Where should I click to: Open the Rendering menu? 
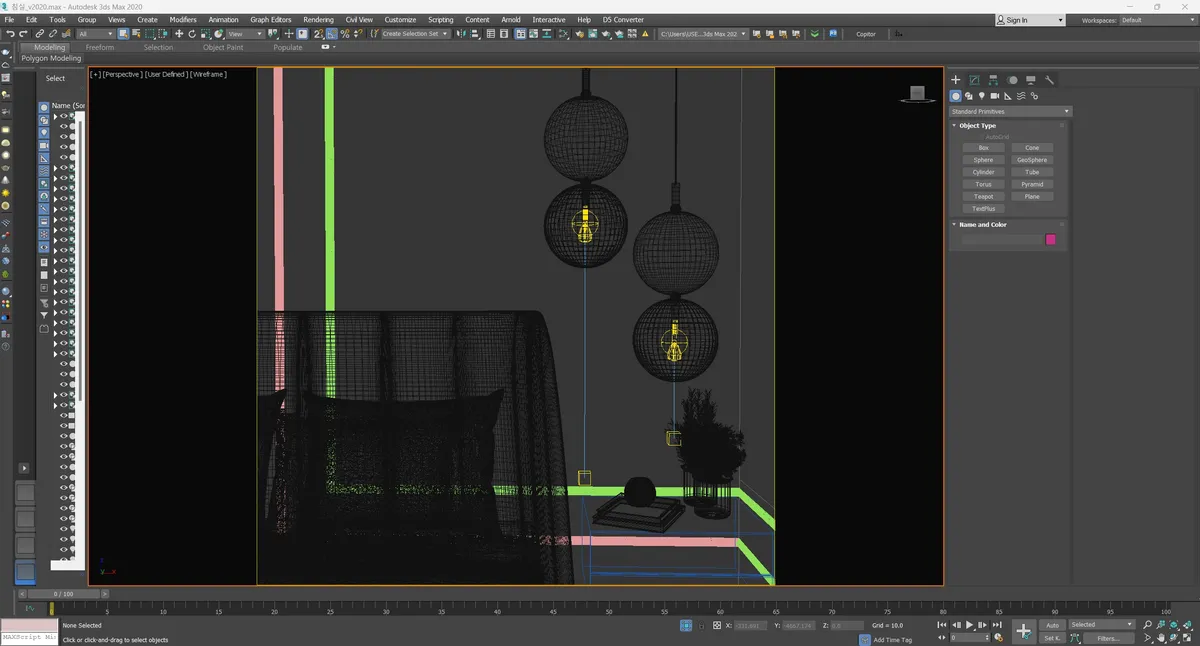[x=318, y=19]
